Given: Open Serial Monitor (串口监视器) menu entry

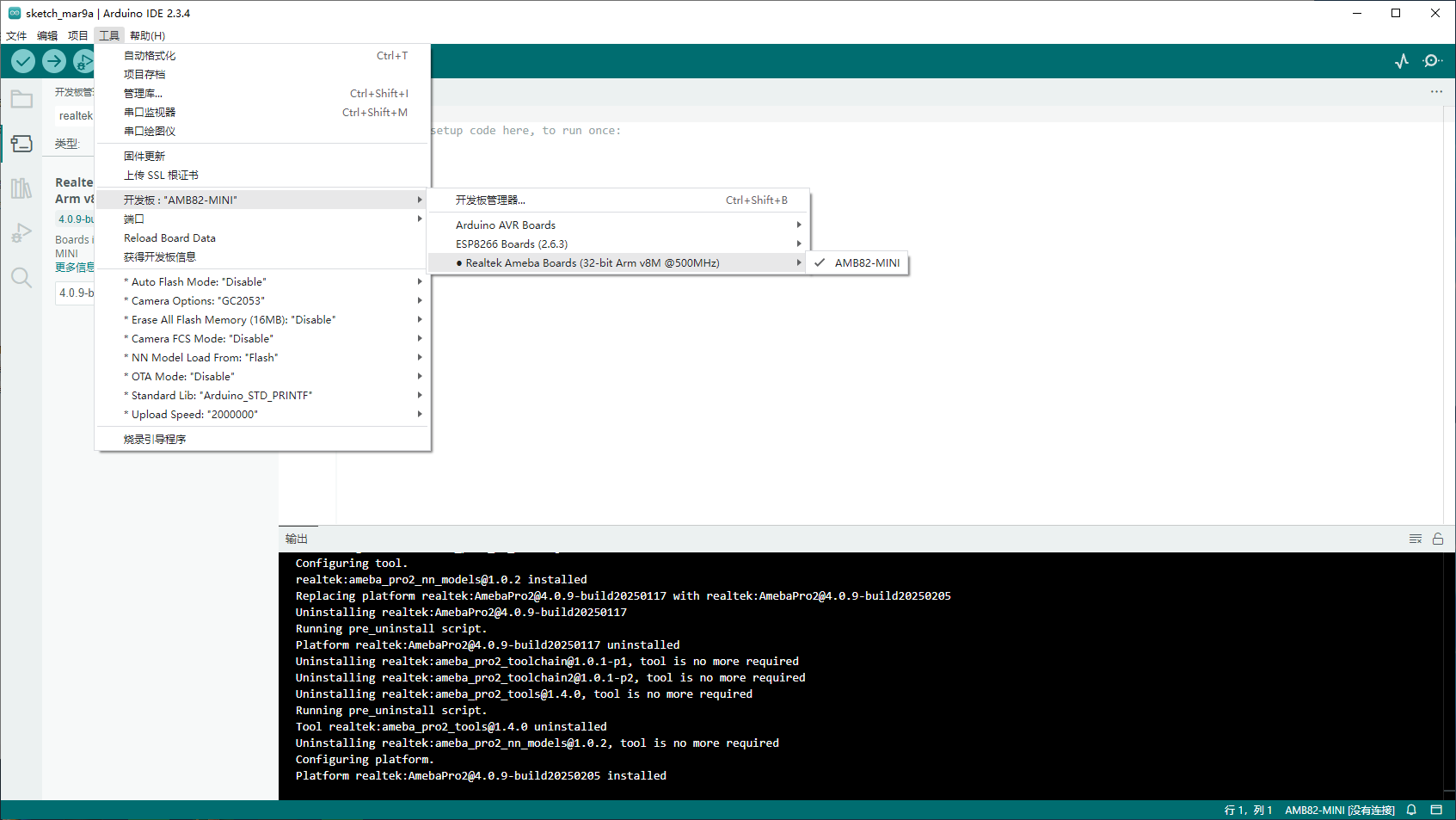Looking at the screenshot, I should click(x=262, y=113).
